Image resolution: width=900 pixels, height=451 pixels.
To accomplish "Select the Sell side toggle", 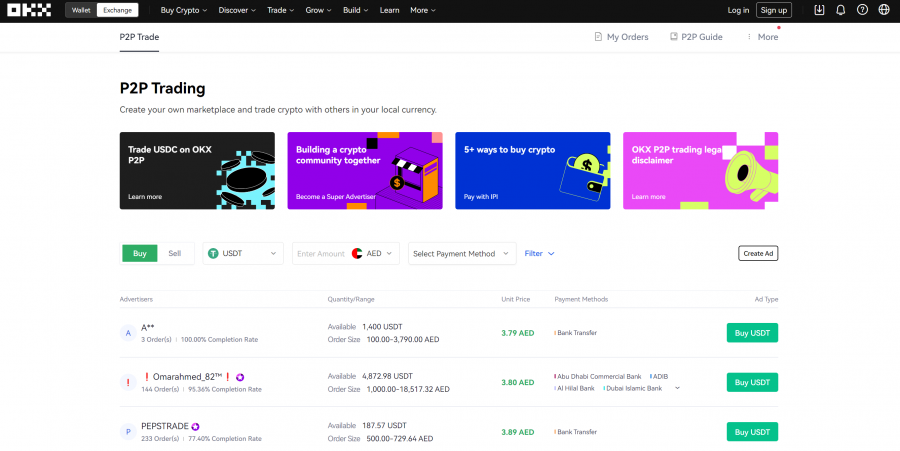I will click(174, 253).
